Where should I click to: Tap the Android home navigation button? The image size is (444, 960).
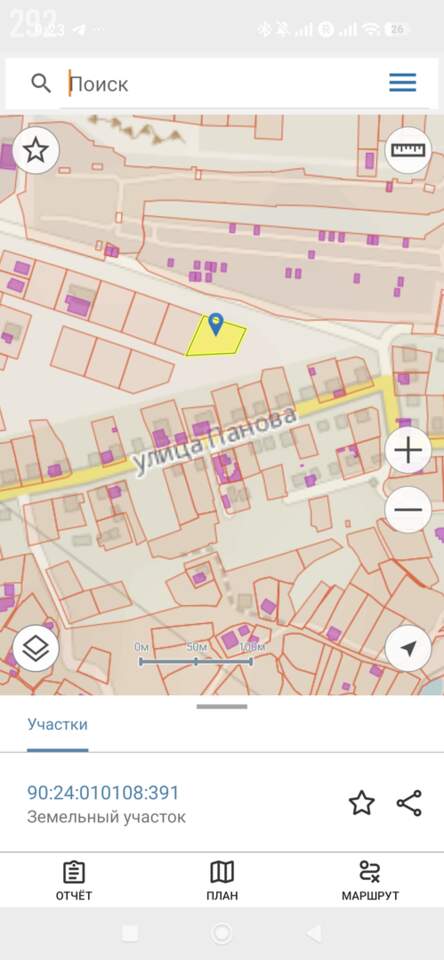pos(221,933)
